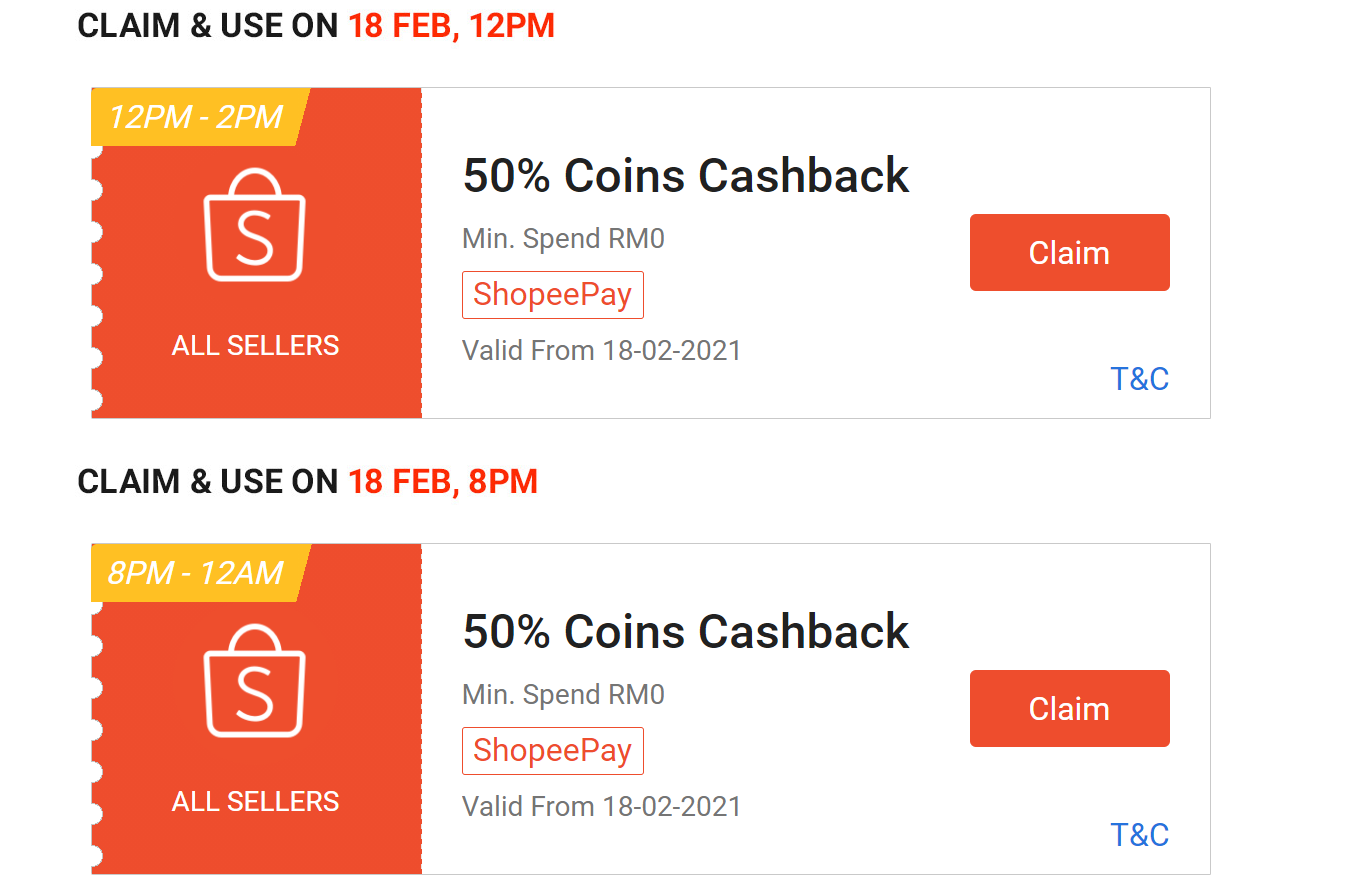Click the Shopee bag icon on the 8PM - 12AM voucher
The width and height of the screenshot is (1355, 888).
(255, 681)
